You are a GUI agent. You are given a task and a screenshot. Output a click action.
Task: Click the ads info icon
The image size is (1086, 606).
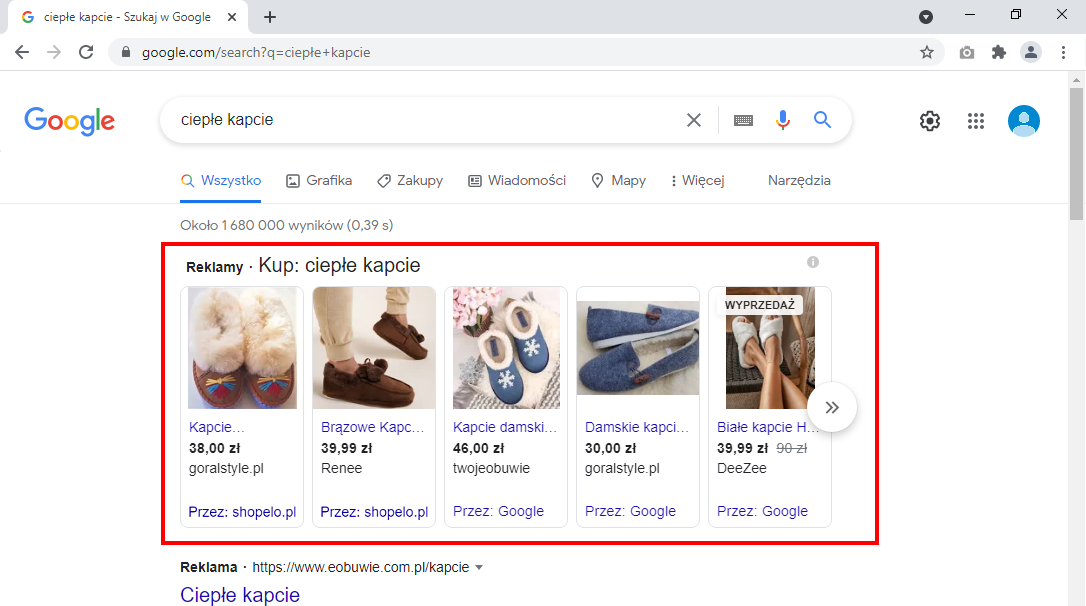click(x=813, y=262)
